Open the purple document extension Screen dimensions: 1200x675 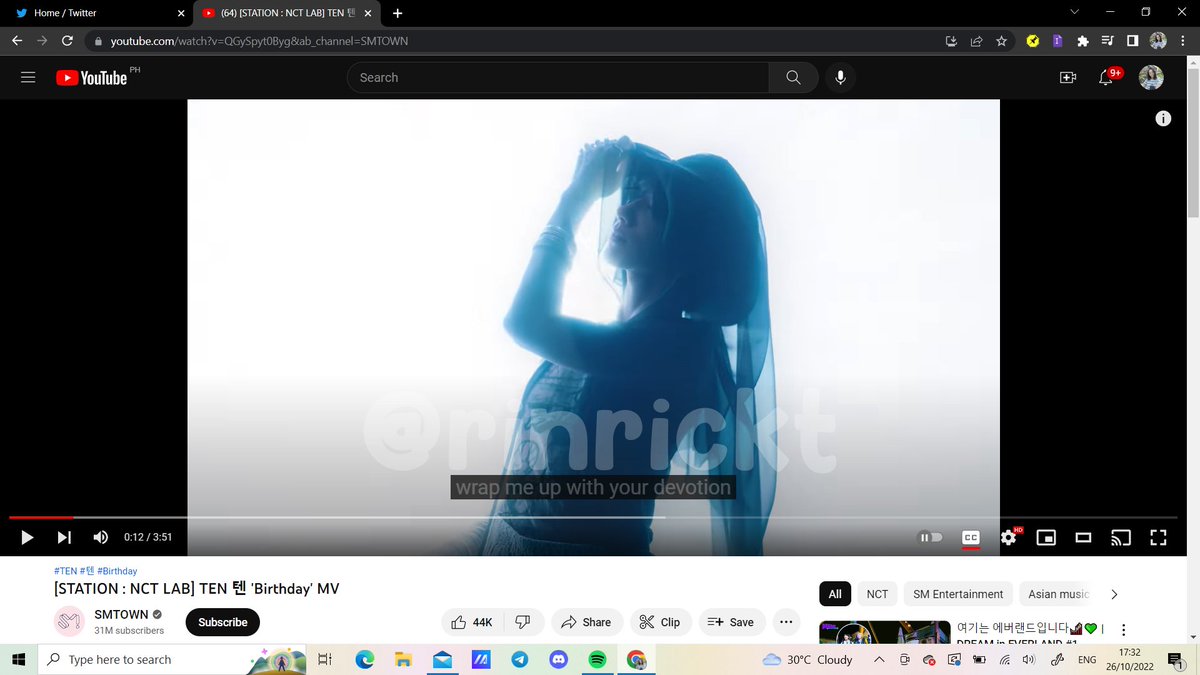click(1057, 41)
